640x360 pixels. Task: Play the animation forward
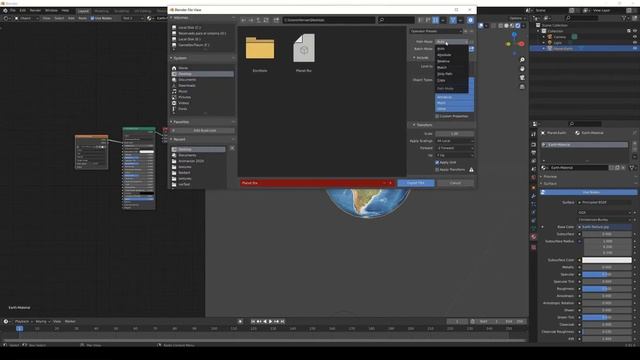click(271, 322)
